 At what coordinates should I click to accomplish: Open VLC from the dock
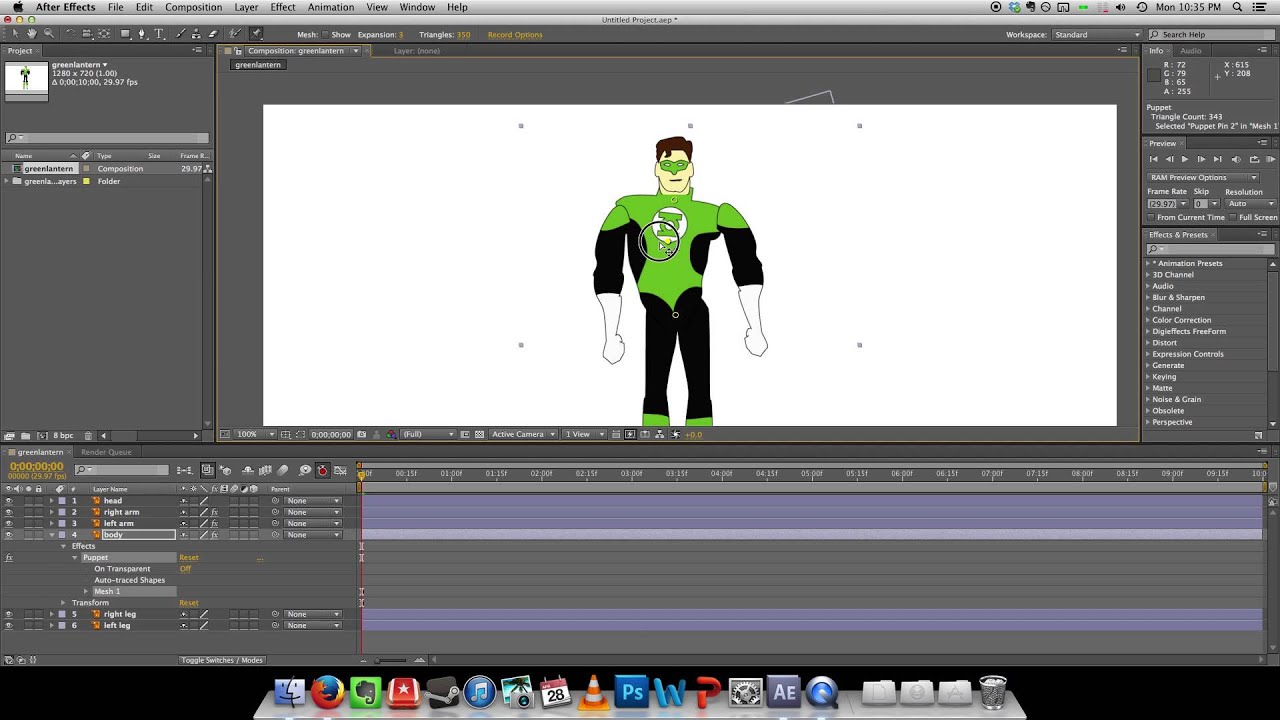click(594, 692)
